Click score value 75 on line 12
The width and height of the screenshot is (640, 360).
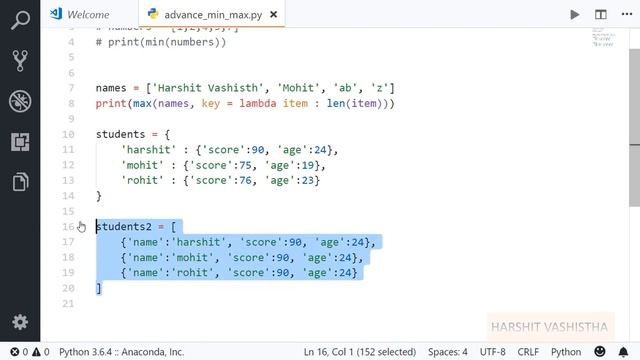click(x=245, y=165)
